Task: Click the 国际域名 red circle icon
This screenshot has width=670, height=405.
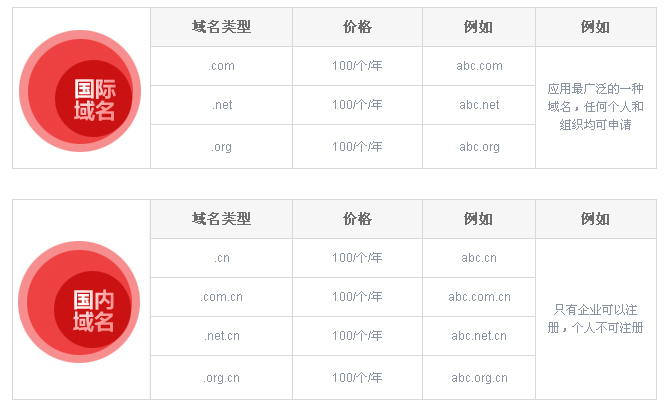Action: pos(81,91)
